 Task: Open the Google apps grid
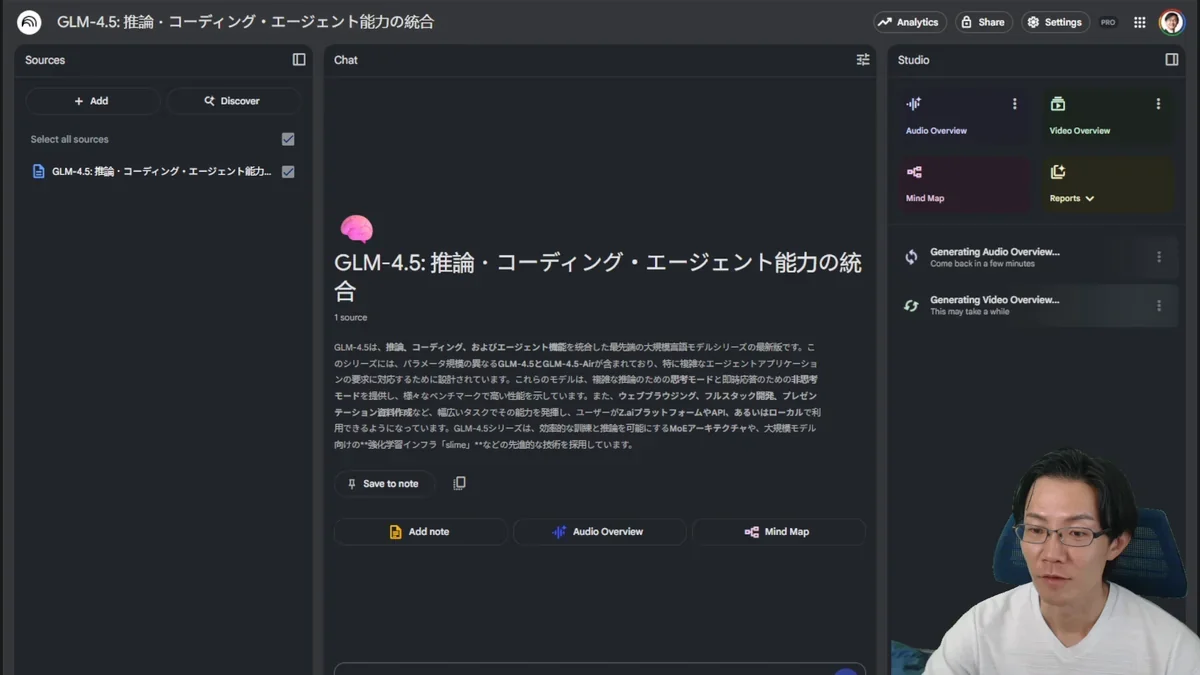[x=1140, y=22]
